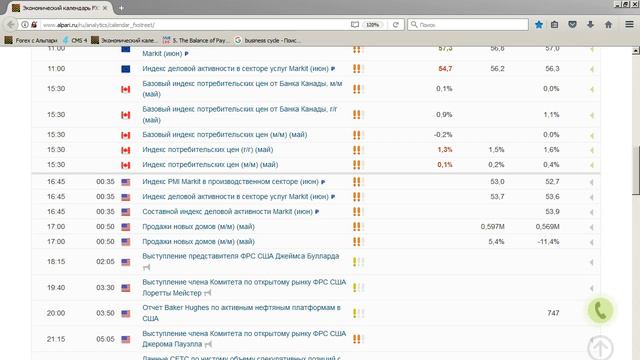
Task: Click speech megaphone icon after Джерома Пауэлла
Action: click(x=208, y=344)
